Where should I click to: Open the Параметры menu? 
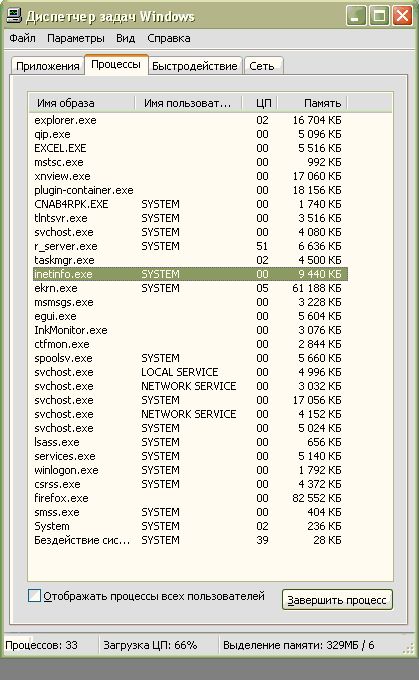coord(75,38)
